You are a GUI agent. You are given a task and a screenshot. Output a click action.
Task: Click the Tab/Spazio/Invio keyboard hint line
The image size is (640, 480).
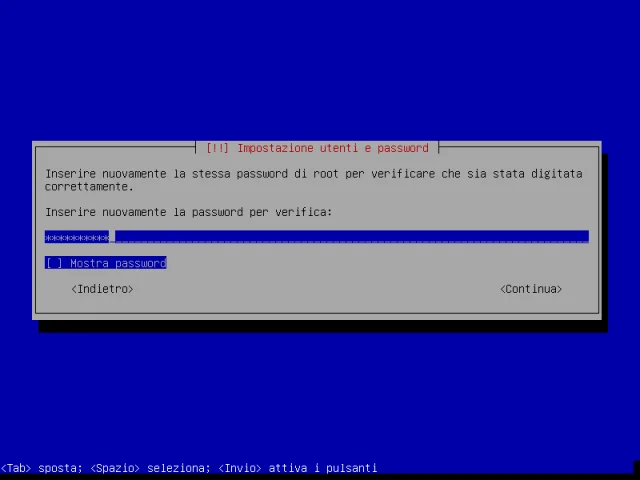click(189, 468)
